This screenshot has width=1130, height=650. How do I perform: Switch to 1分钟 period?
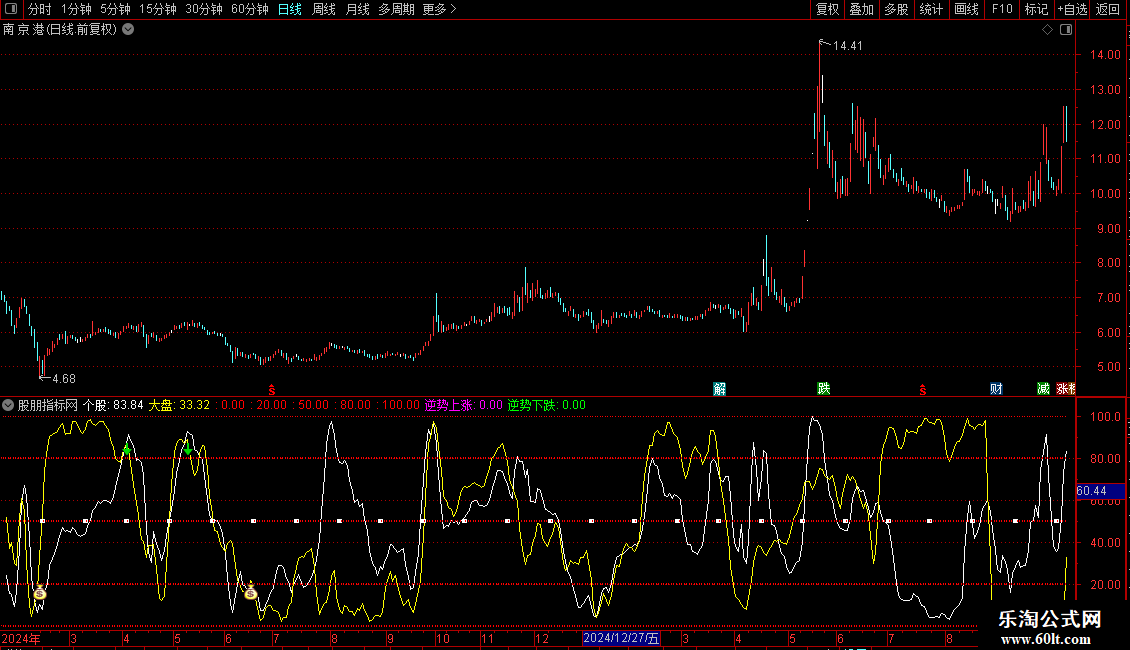click(x=76, y=9)
